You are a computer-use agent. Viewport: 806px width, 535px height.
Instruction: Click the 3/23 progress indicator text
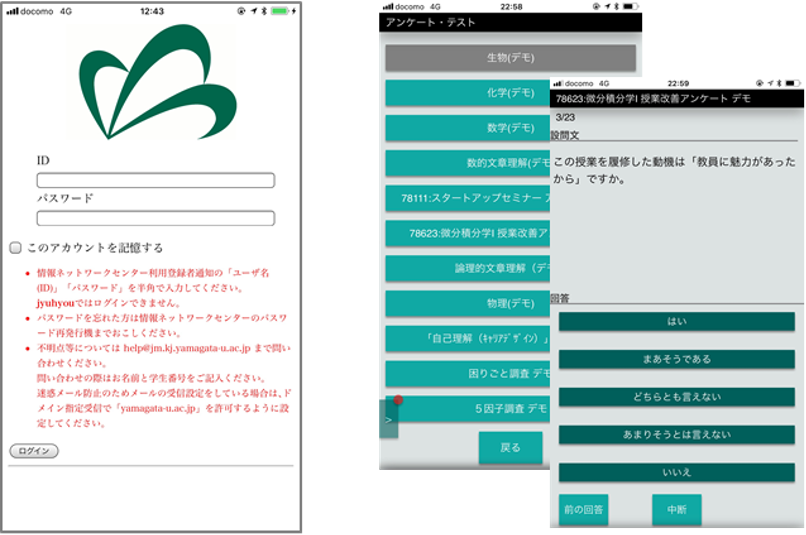click(x=565, y=118)
